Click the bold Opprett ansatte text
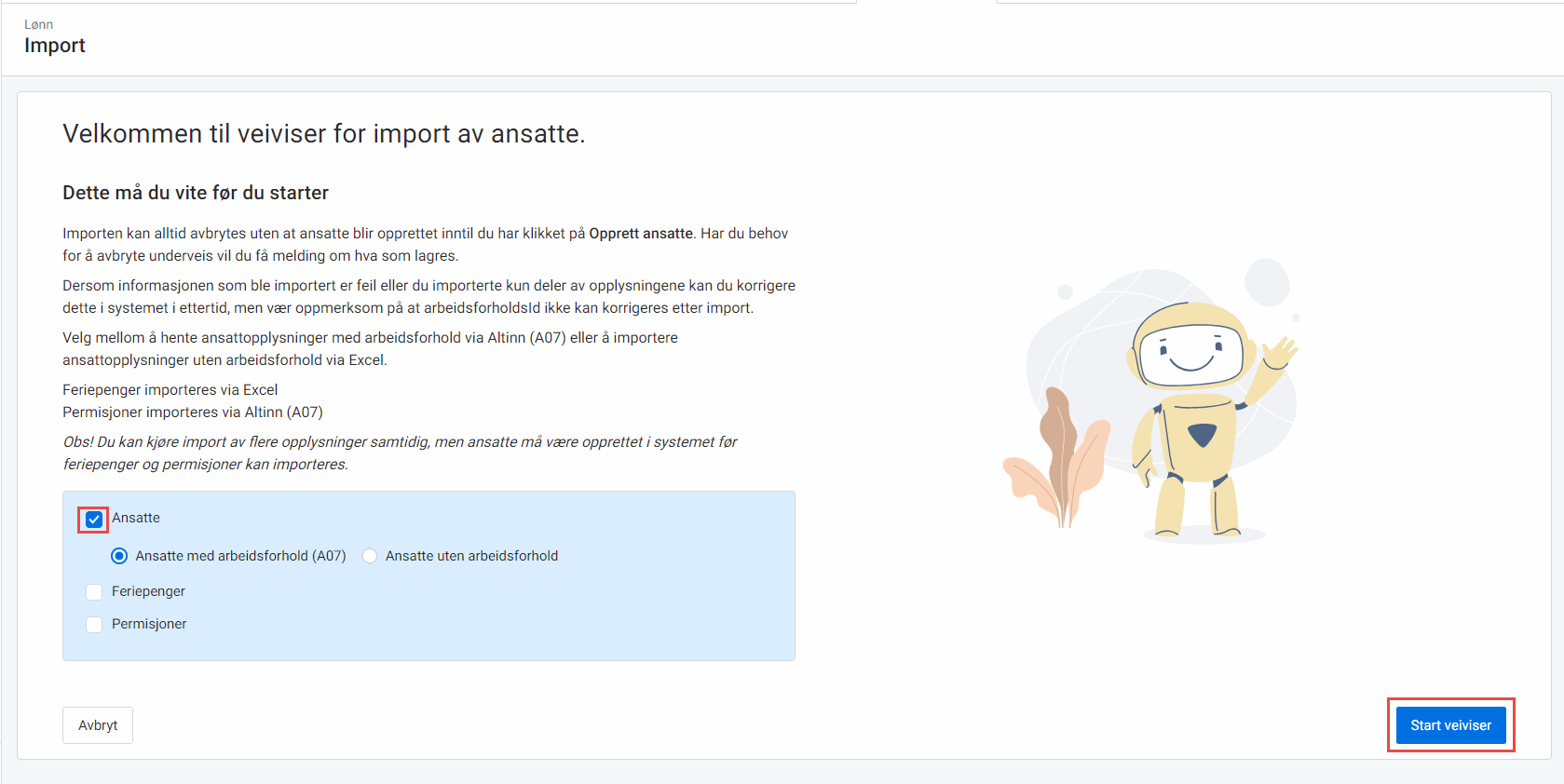1564x784 pixels. 641,234
